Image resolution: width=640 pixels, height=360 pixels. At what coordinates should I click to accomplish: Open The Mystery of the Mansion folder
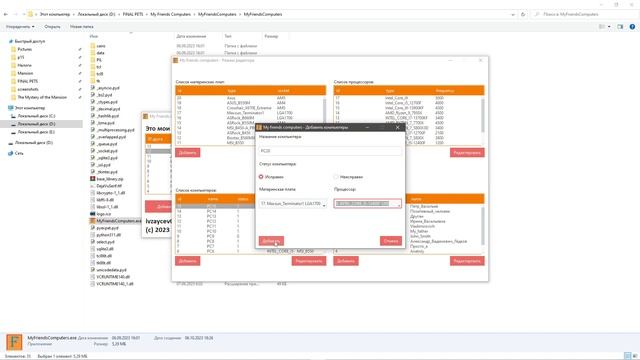pos(42,97)
